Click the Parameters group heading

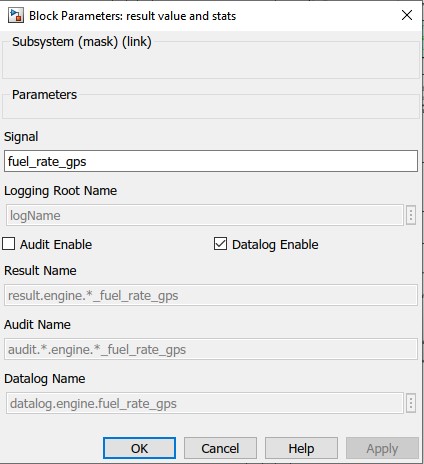(44, 95)
